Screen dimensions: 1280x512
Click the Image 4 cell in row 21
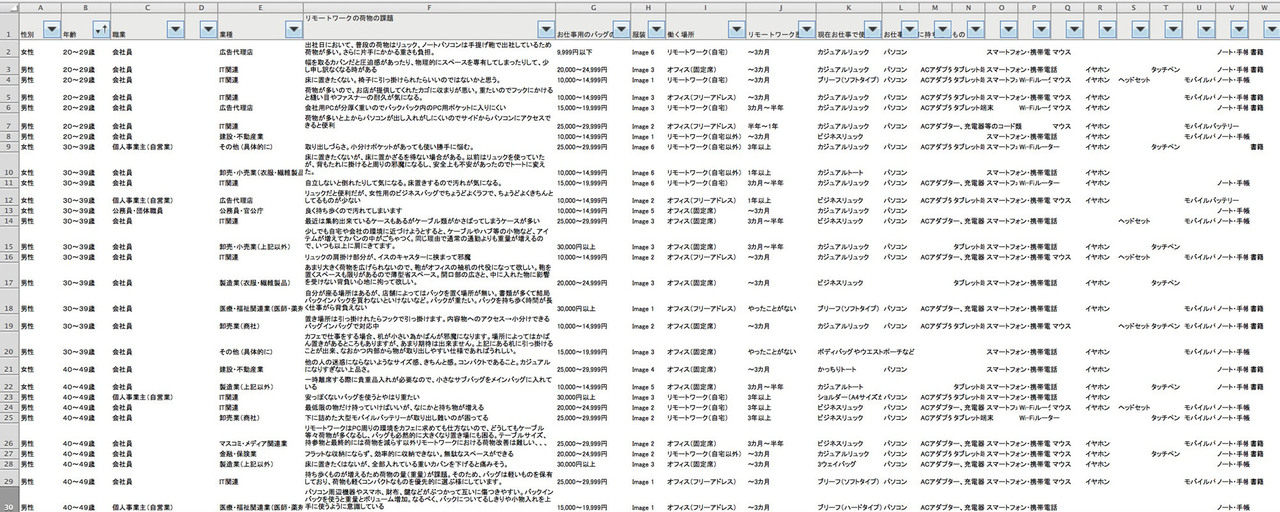click(643, 370)
